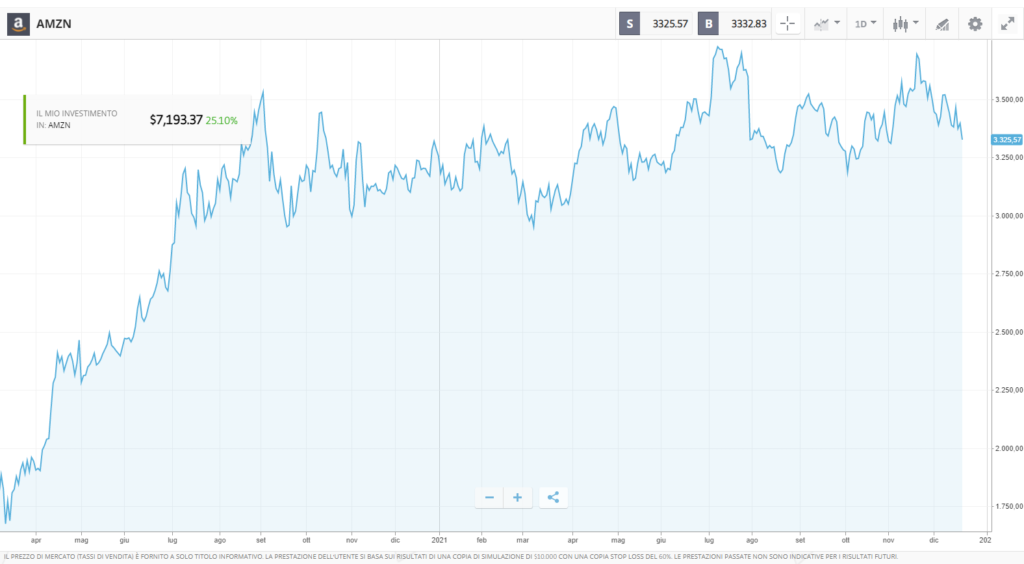Select the AMZN ticker name
Screen dimensions: 1024x564
click(x=54, y=24)
